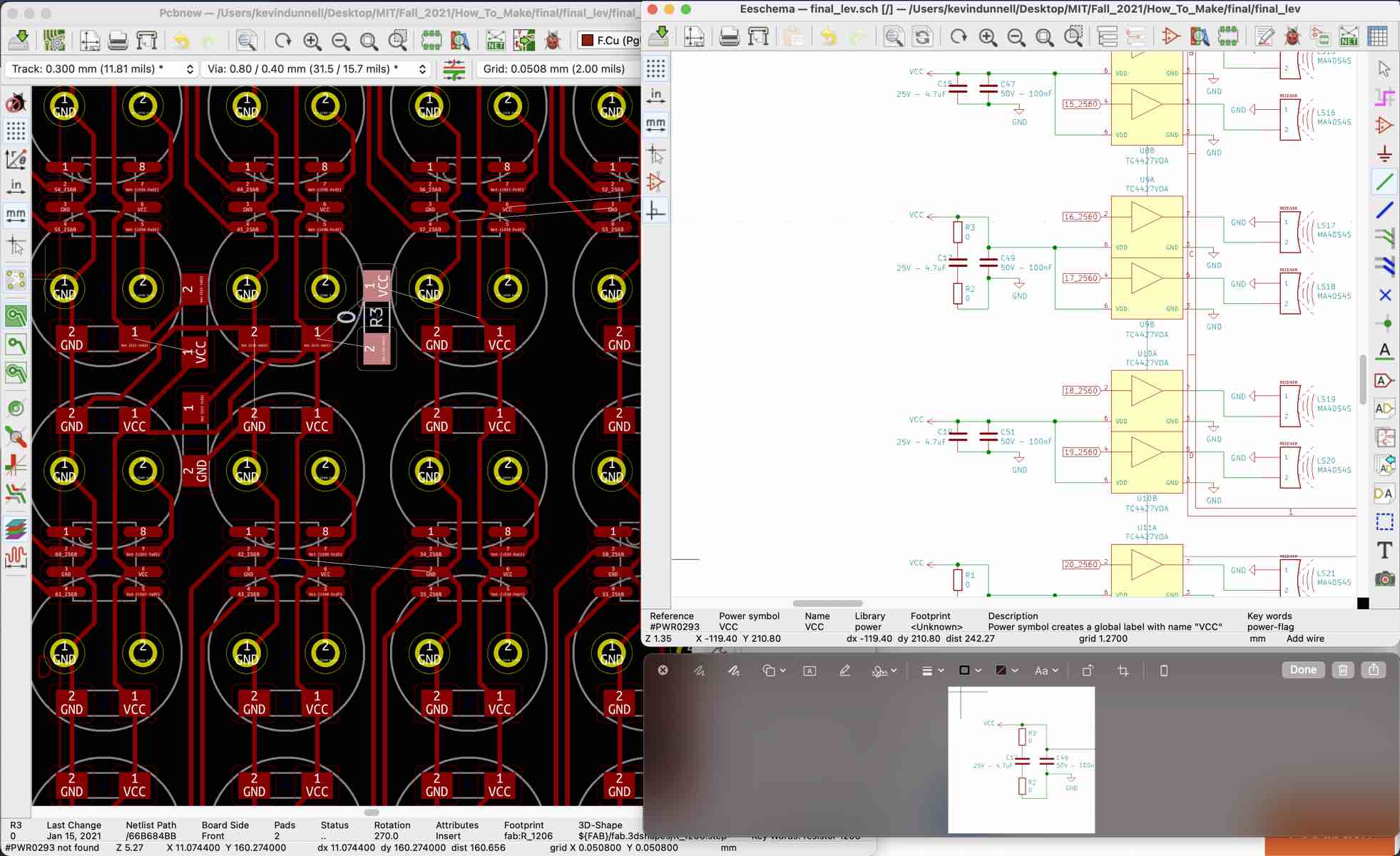Zoom to fit the board view in Pcbnew

pos(369,41)
